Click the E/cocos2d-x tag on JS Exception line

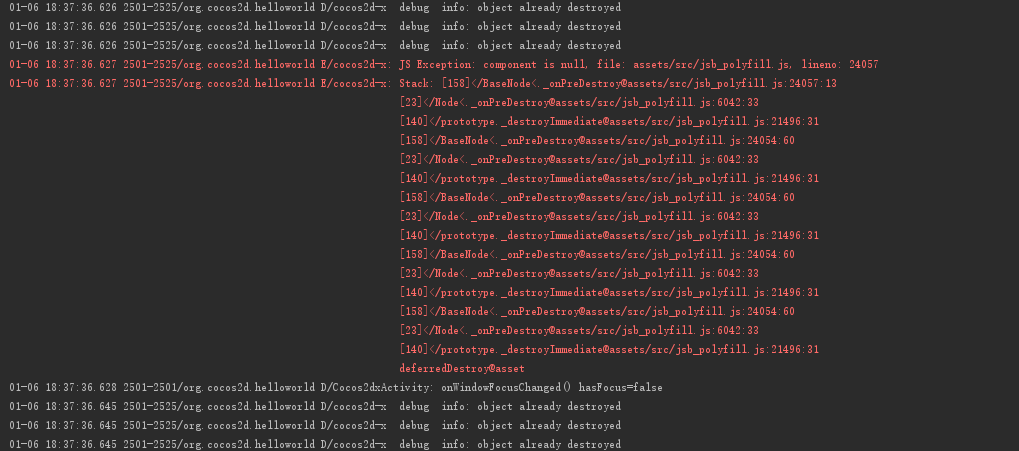tap(354, 64)
